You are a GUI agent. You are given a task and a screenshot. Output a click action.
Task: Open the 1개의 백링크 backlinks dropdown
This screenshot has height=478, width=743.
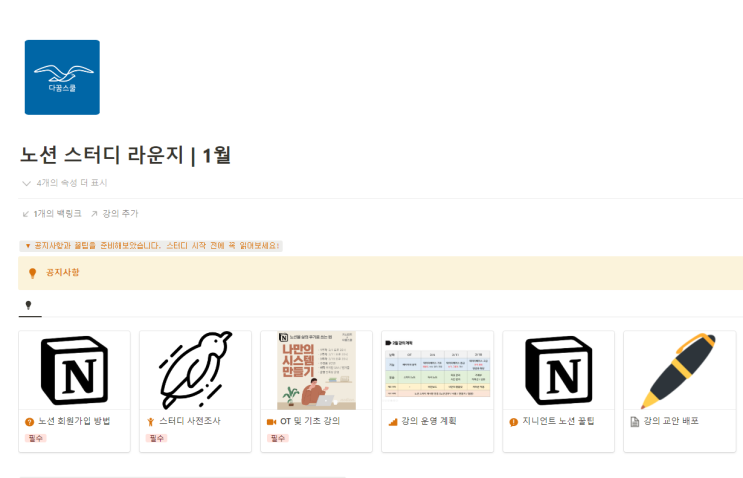pyautogui.click(x=52, y=214)
